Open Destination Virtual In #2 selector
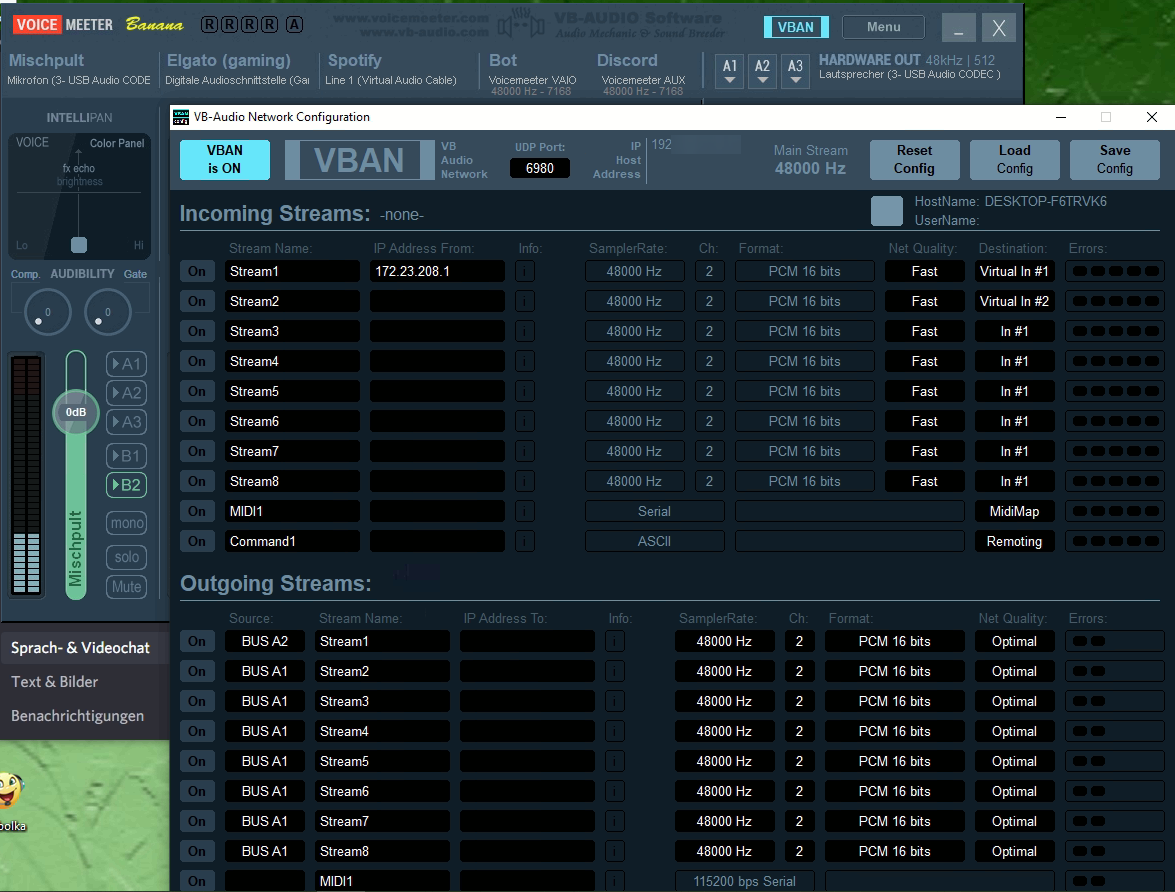The height and width of the screenshot is (892, 1175). click(x=1015, y=301)
